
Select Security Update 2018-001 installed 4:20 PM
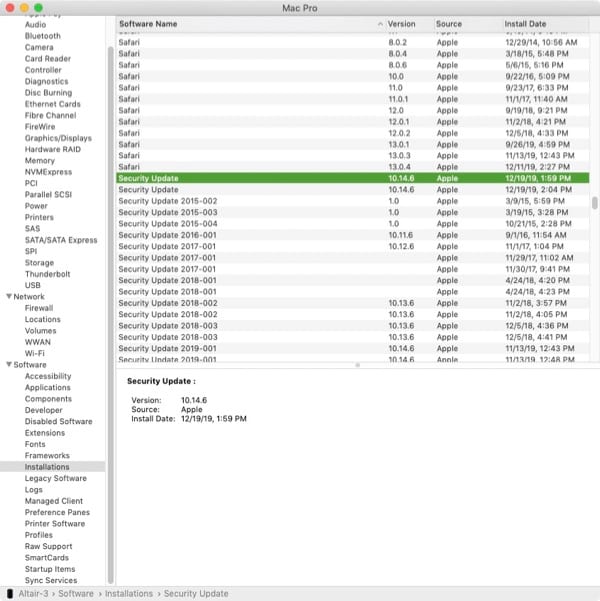(353, 280)
